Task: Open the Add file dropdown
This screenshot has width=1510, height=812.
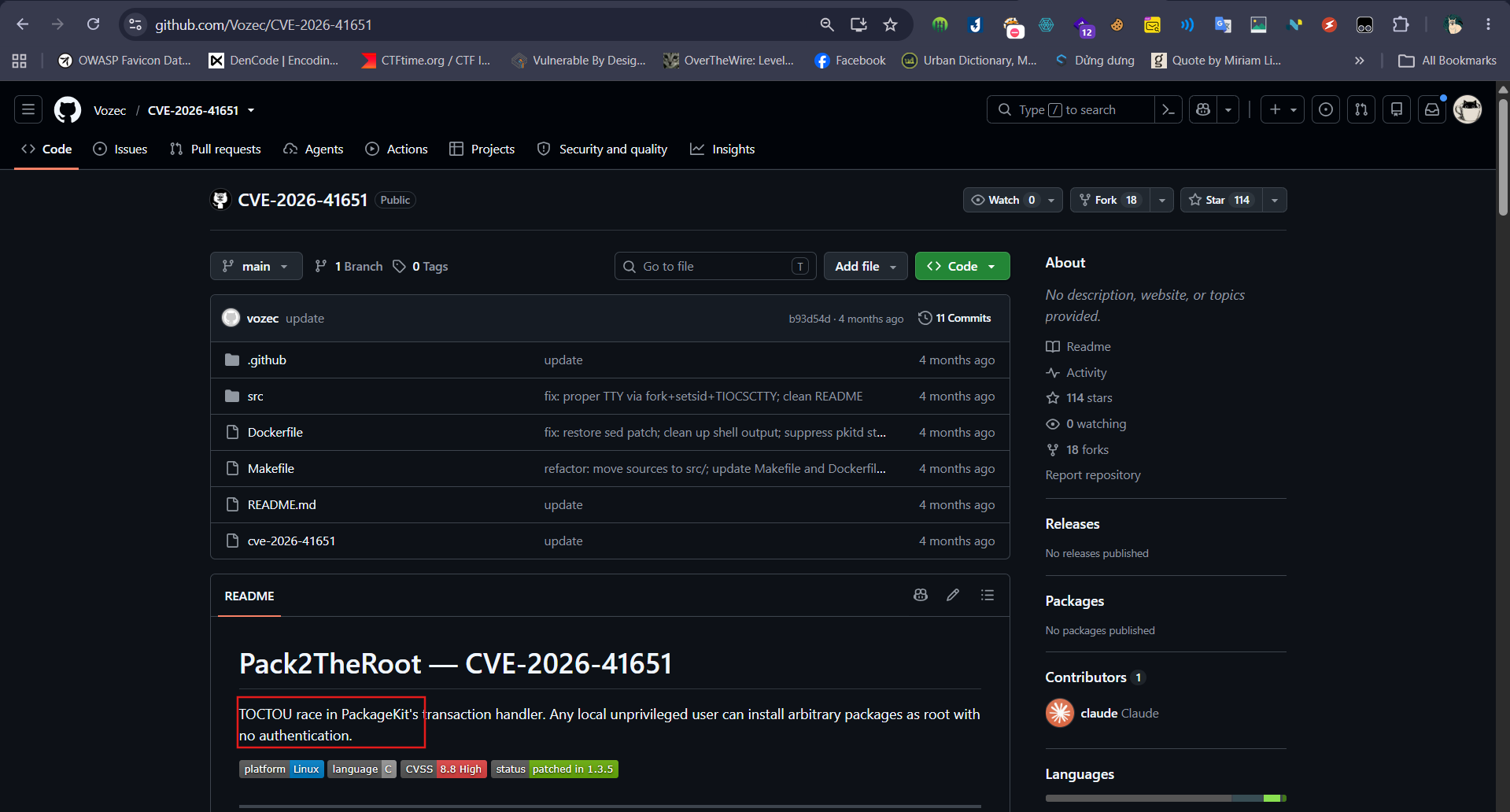Action: click(866, 266)
